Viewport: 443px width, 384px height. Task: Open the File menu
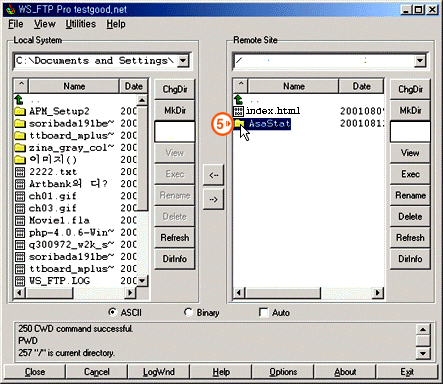[x=16, y=24]
